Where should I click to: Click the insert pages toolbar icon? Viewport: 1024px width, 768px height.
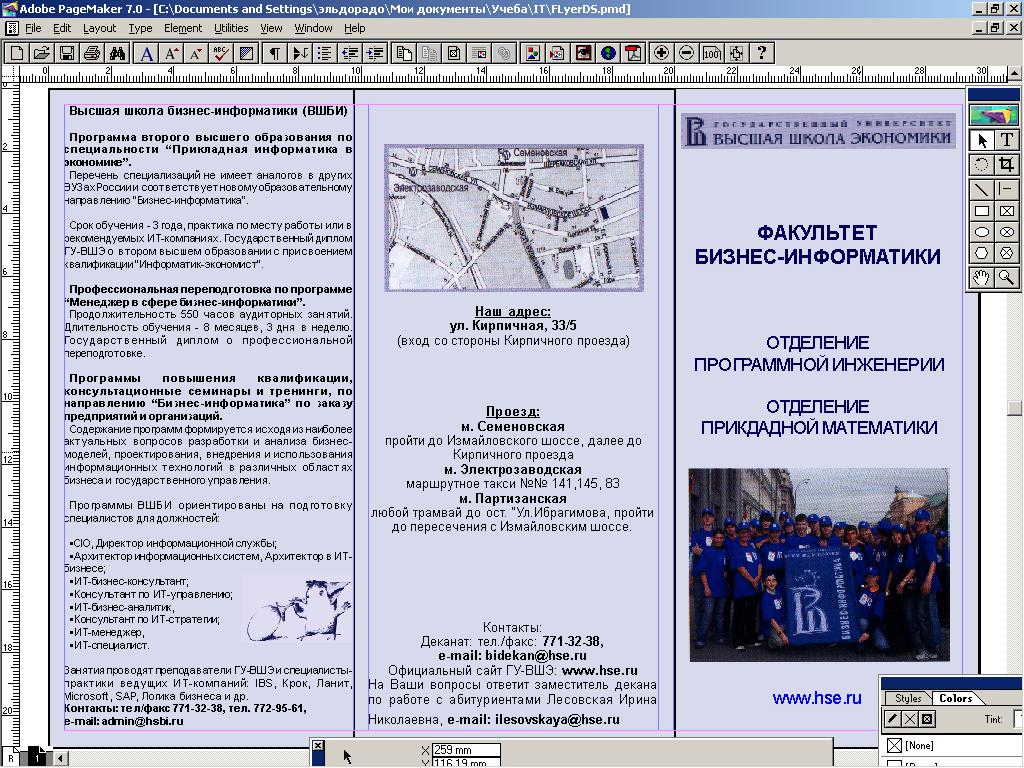tap(404, 53)
